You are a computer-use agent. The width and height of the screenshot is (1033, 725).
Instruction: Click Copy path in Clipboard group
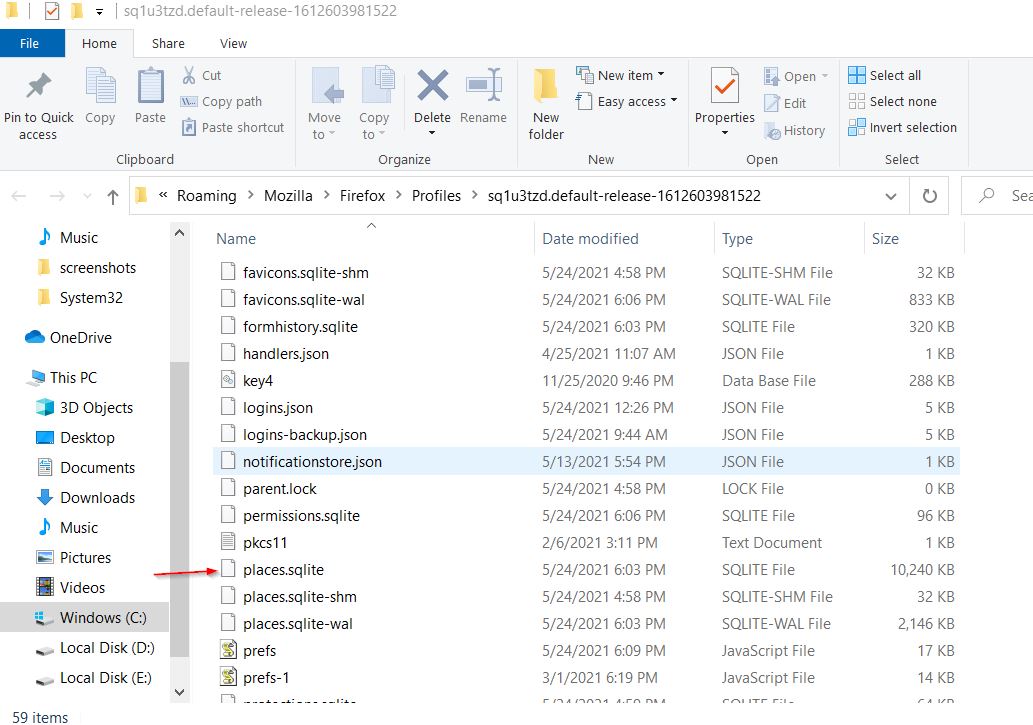click(221, 102)
